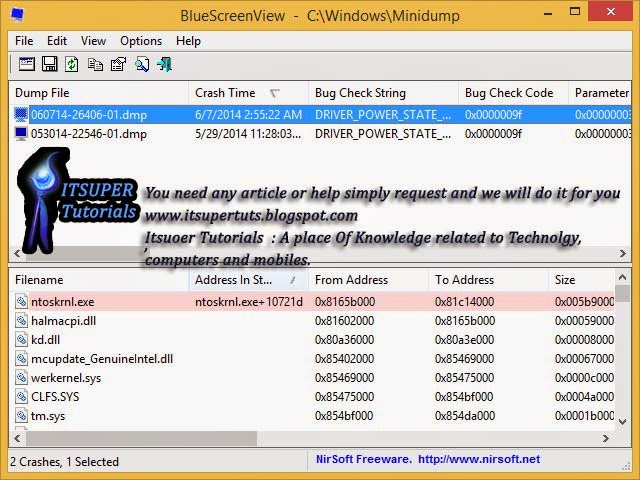Click the CLFS.SYS file icon
Screen dimensions: 640x480
21,397
